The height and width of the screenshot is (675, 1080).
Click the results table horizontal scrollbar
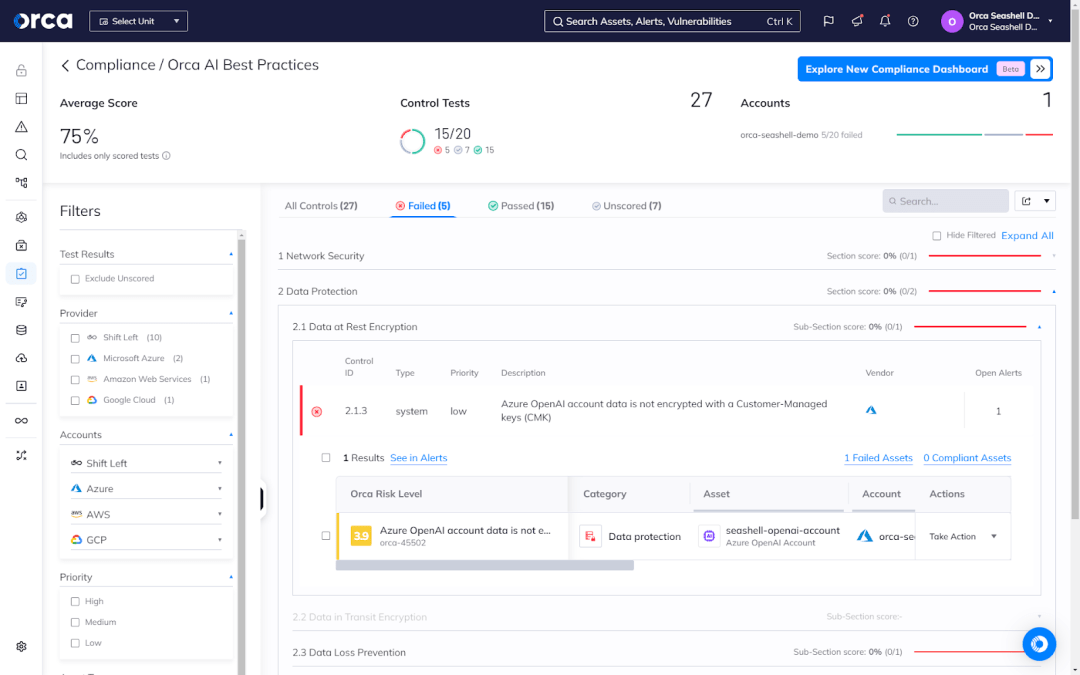[x=485, y=565]
